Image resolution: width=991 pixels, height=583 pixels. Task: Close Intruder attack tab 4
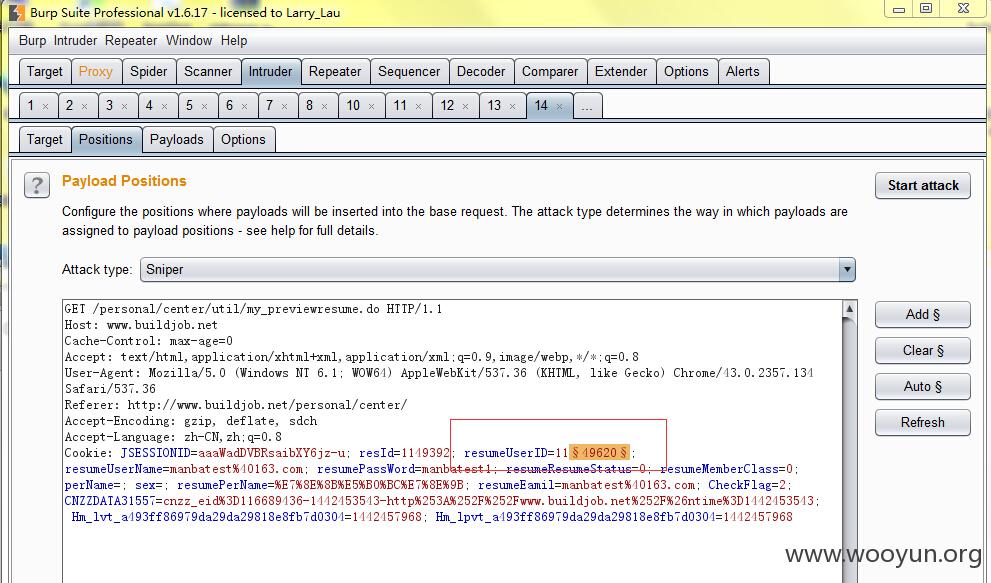(x=164, y=106)
